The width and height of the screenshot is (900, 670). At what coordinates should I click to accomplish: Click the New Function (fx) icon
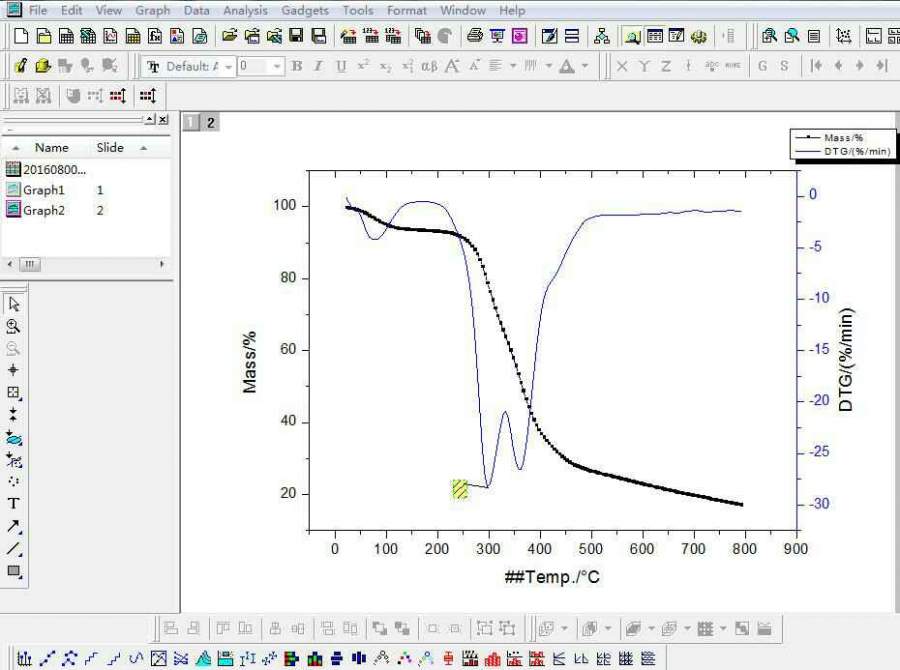pos(155,36)
